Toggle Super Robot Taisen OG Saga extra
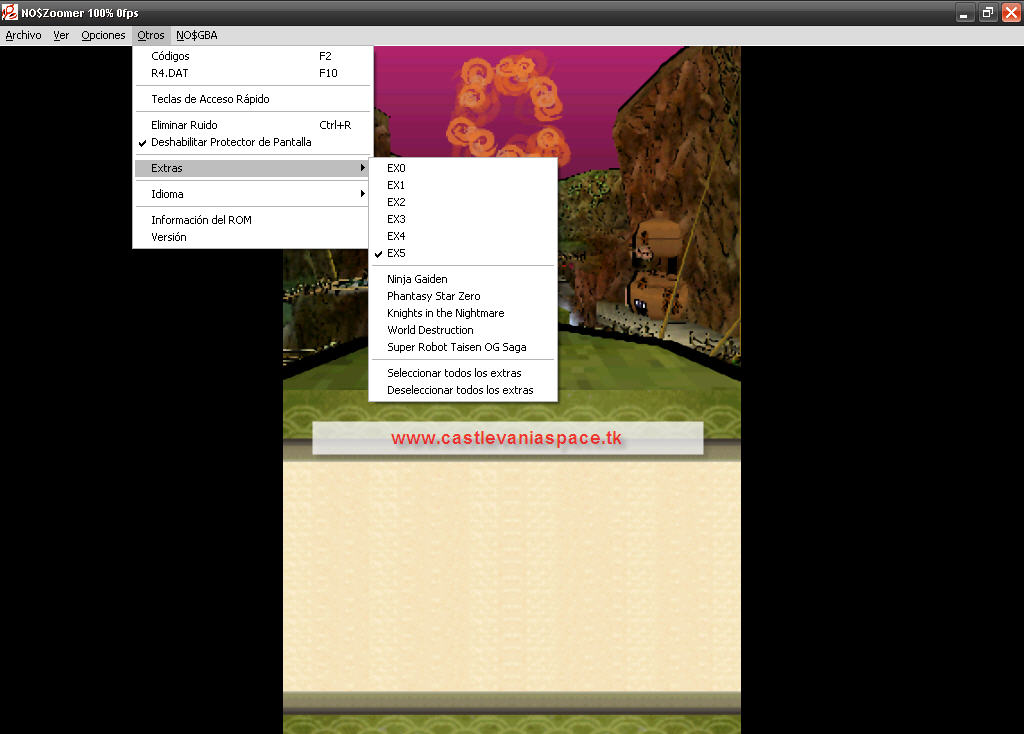Viewport: 1024px width, 734px height. [463, 347]
